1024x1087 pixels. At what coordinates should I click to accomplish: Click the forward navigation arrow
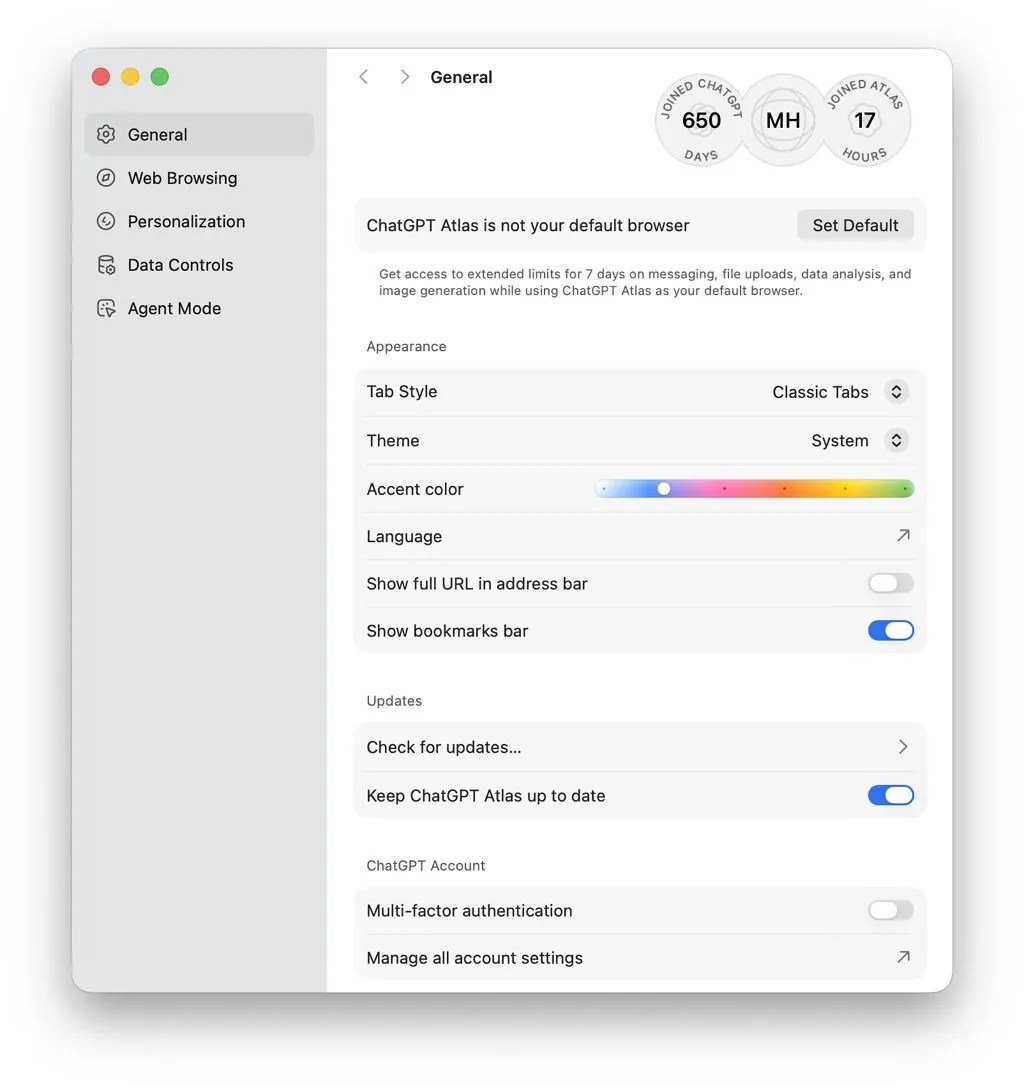pyautogui.click(x=404, y=76)
